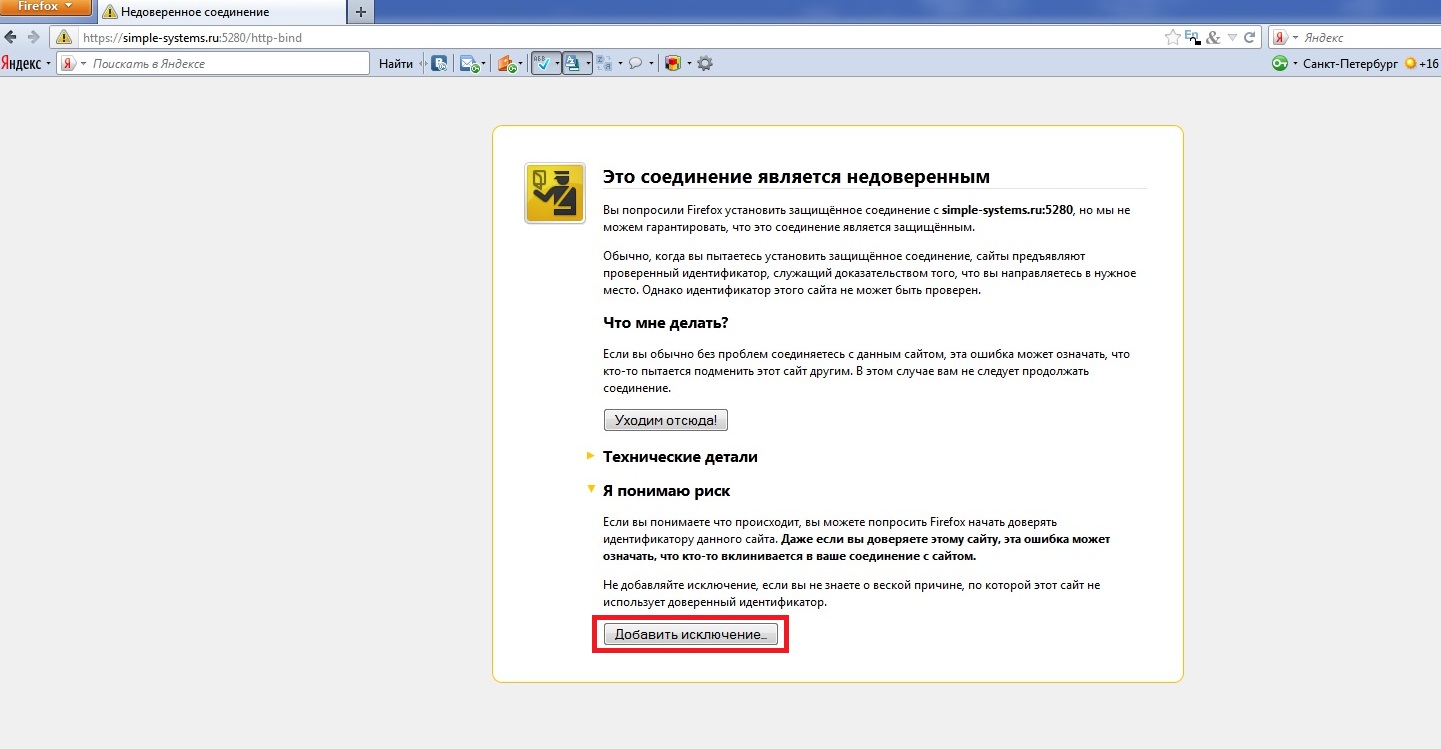Open the Yandex mail envelope icon
The height and width of the screenshot is (749, 1441).
(x=467, y=64)
